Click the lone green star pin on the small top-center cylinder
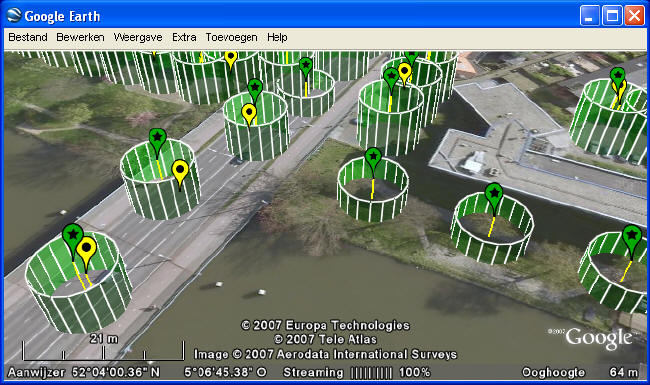Screen dimensions: 650x385 click(306, 66)
